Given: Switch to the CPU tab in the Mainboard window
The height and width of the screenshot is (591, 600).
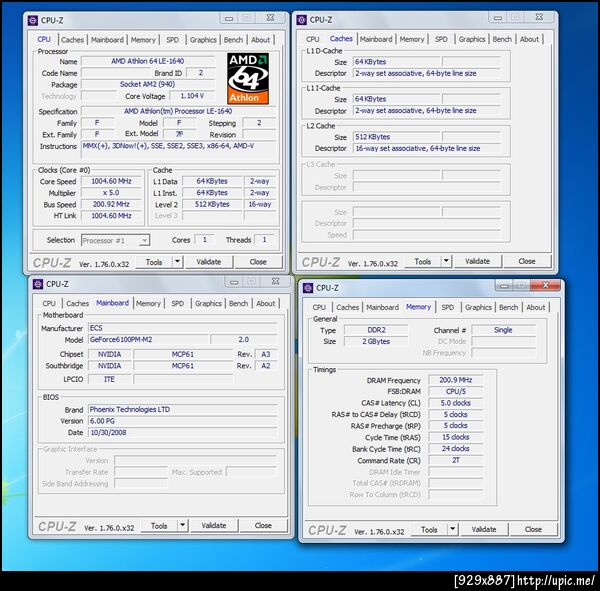Looking at the screenshot, I should point(49,303).
